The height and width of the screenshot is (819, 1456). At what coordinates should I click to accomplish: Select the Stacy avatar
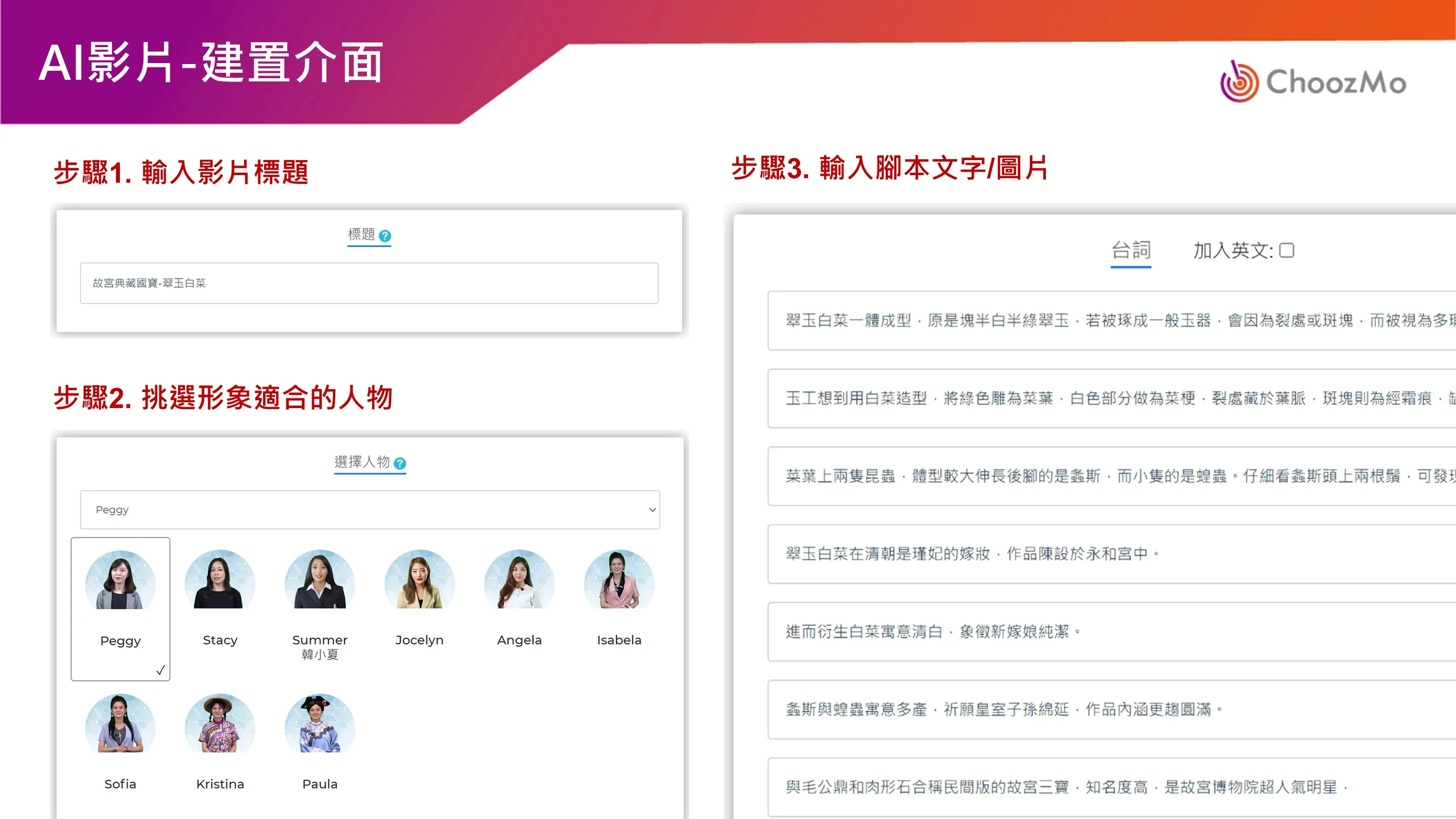(220, 581)
